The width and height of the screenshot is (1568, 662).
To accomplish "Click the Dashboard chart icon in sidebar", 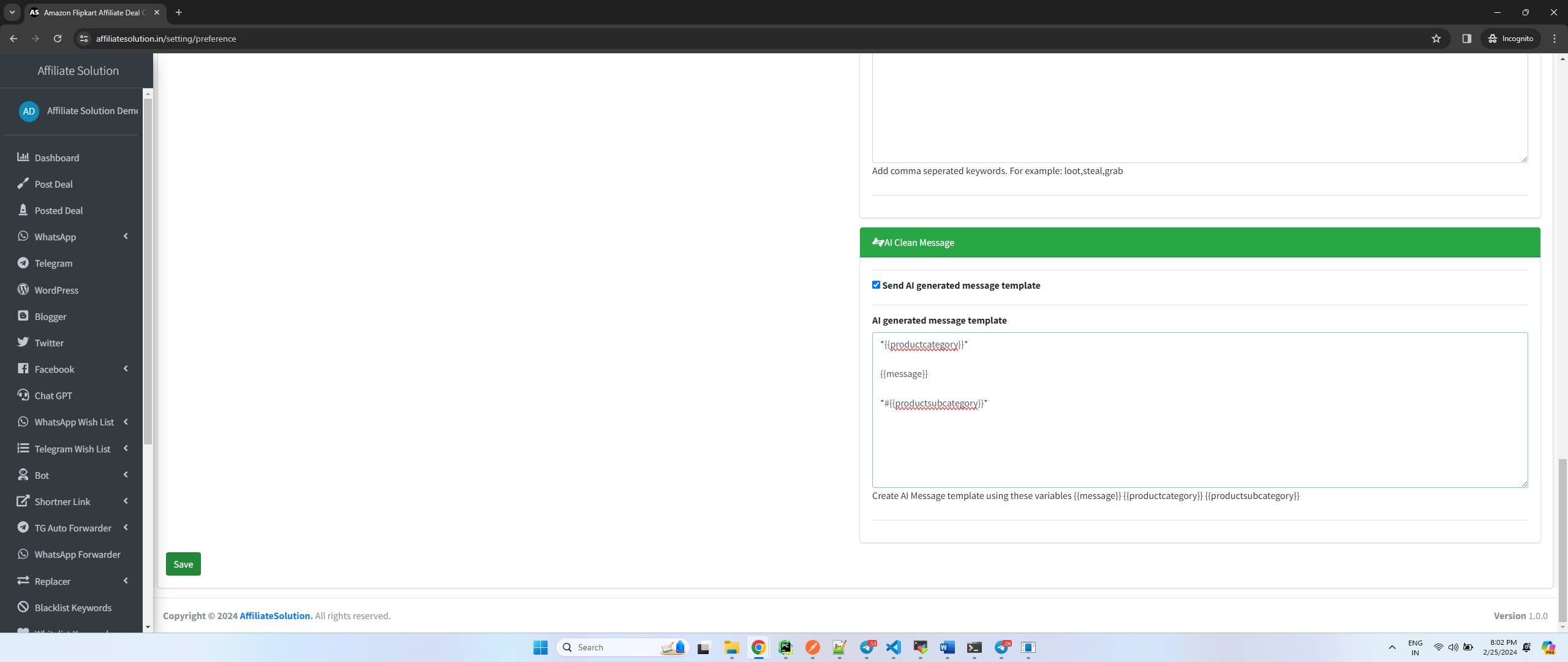I will pyautogui.click(x=23, y=157).
